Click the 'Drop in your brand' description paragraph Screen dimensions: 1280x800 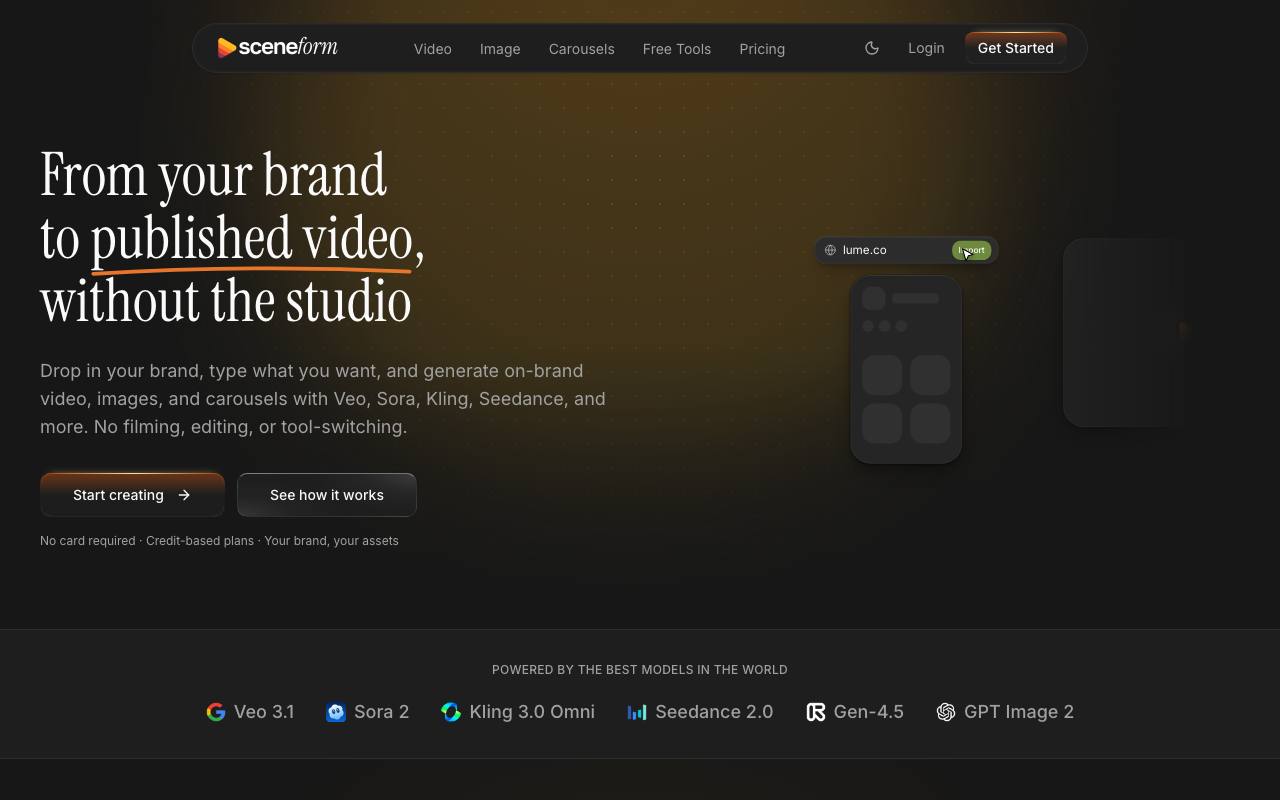[323, 399]
